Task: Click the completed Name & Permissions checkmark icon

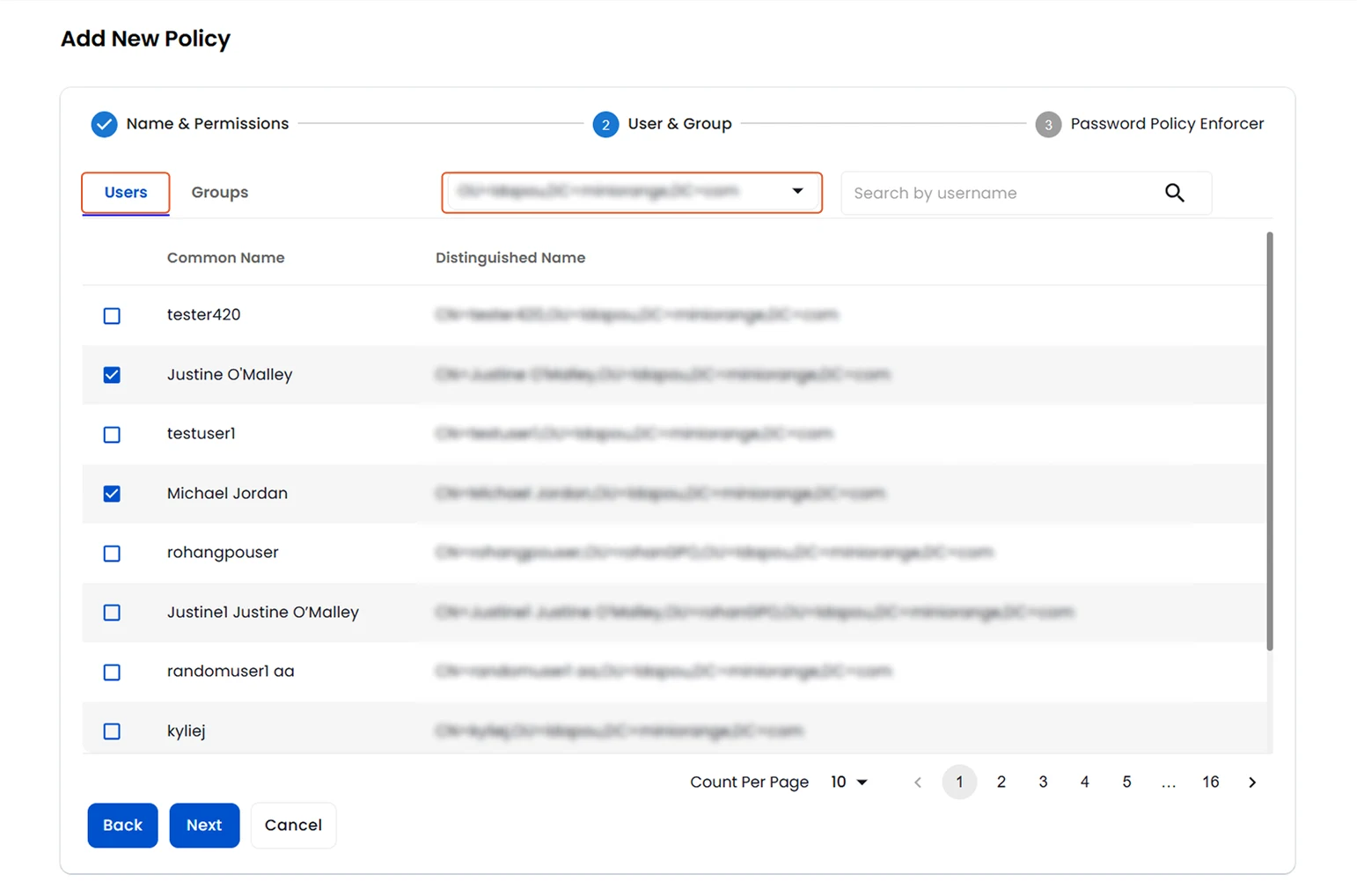Action: point(104,124)
